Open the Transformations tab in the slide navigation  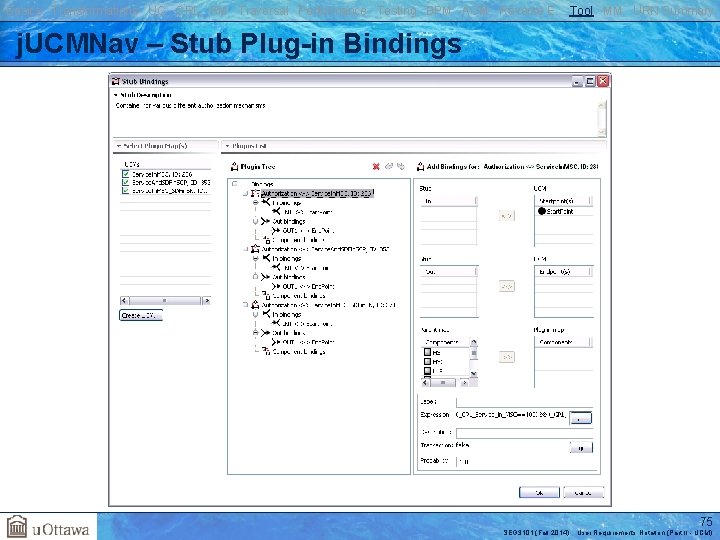(x=96, y=11)
